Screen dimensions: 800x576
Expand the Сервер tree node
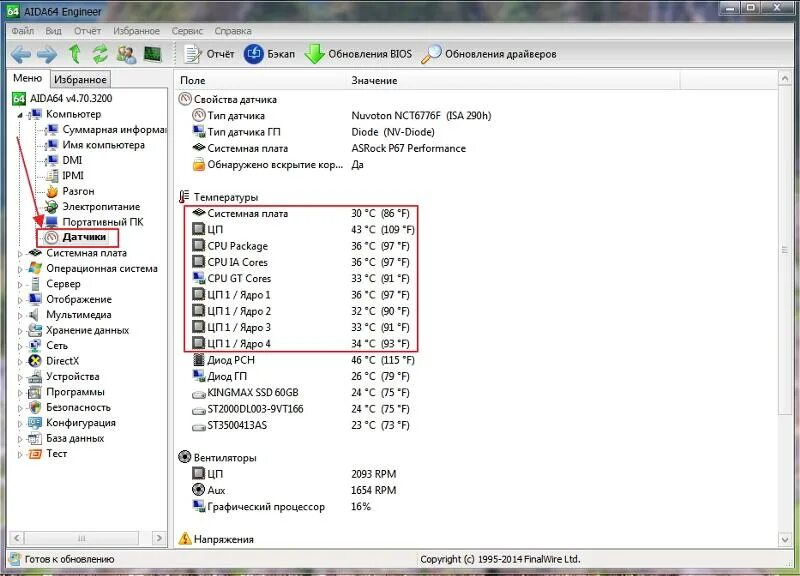[20, 284]
